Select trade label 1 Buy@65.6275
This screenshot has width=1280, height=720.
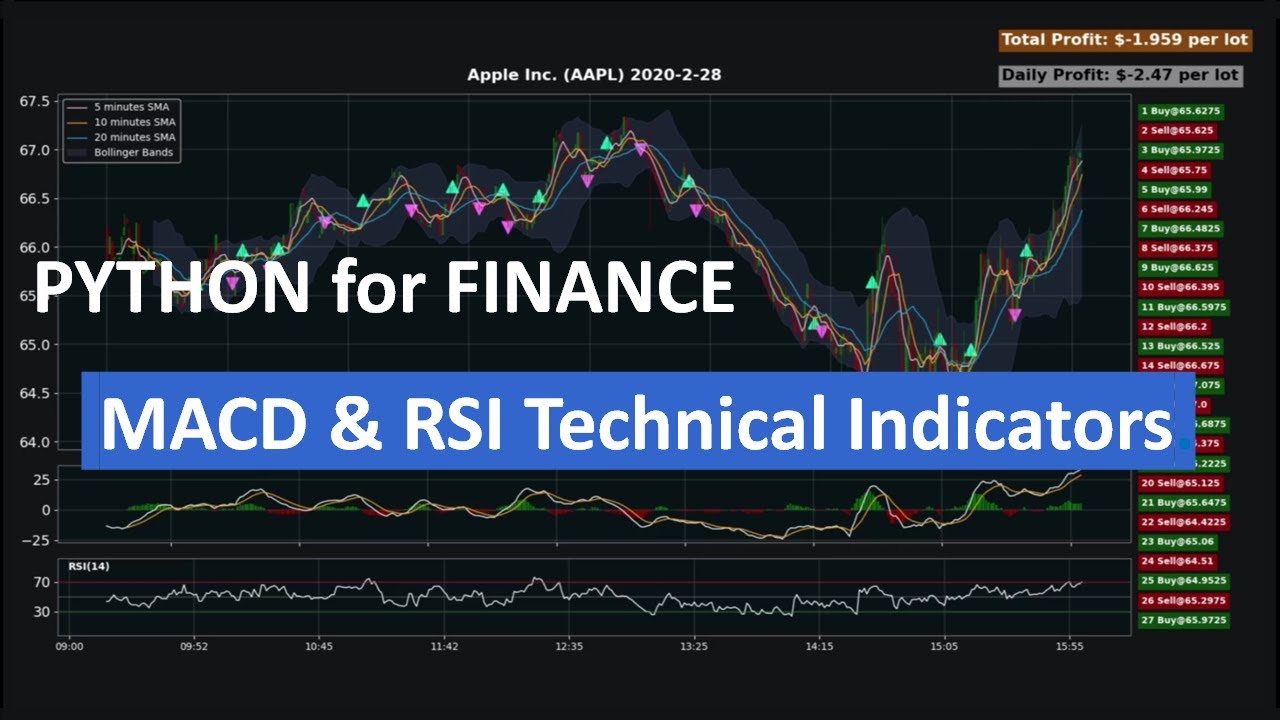point(1181,111)
